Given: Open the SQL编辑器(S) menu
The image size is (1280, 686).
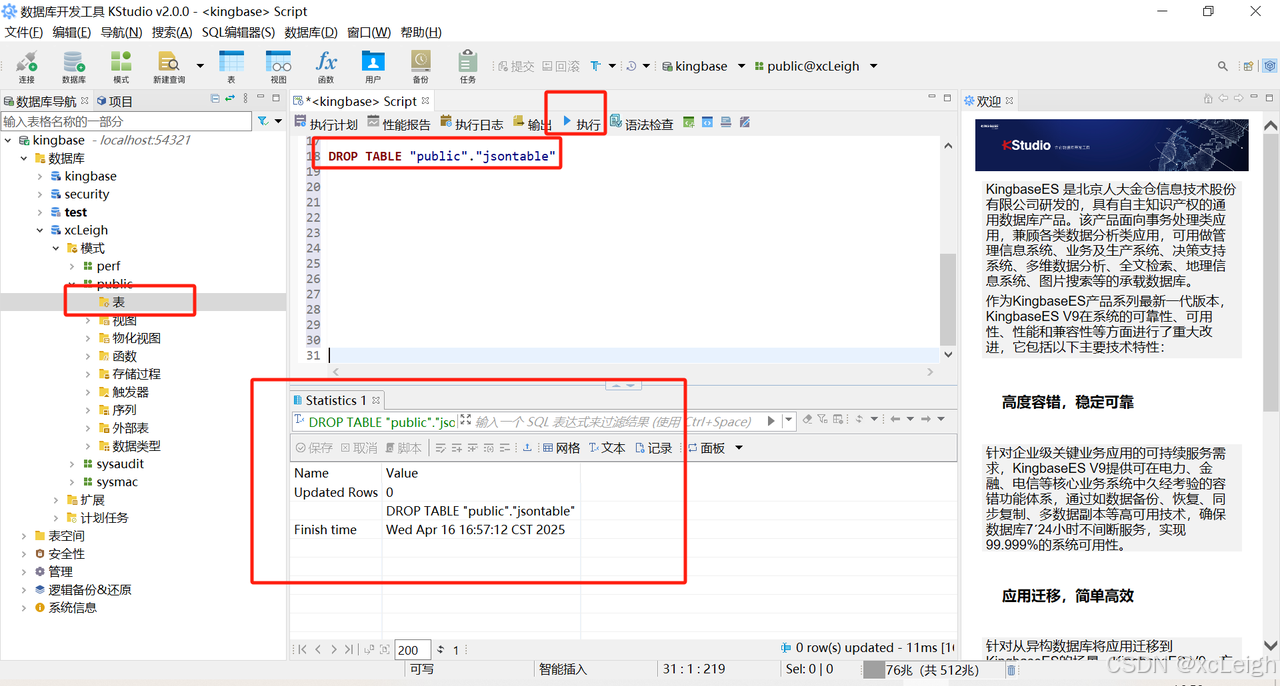Looking at the screenshot, I should [238, 32].
